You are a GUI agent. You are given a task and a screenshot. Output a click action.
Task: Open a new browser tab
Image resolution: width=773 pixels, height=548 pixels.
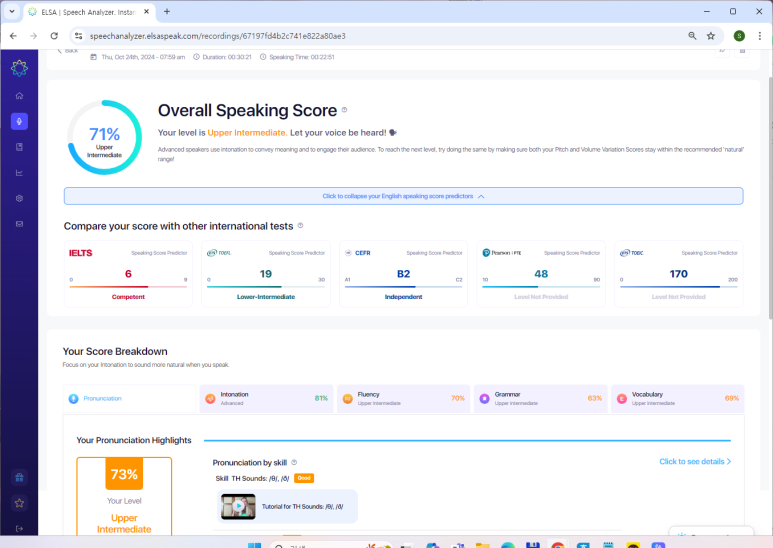(x=167, y=11)
